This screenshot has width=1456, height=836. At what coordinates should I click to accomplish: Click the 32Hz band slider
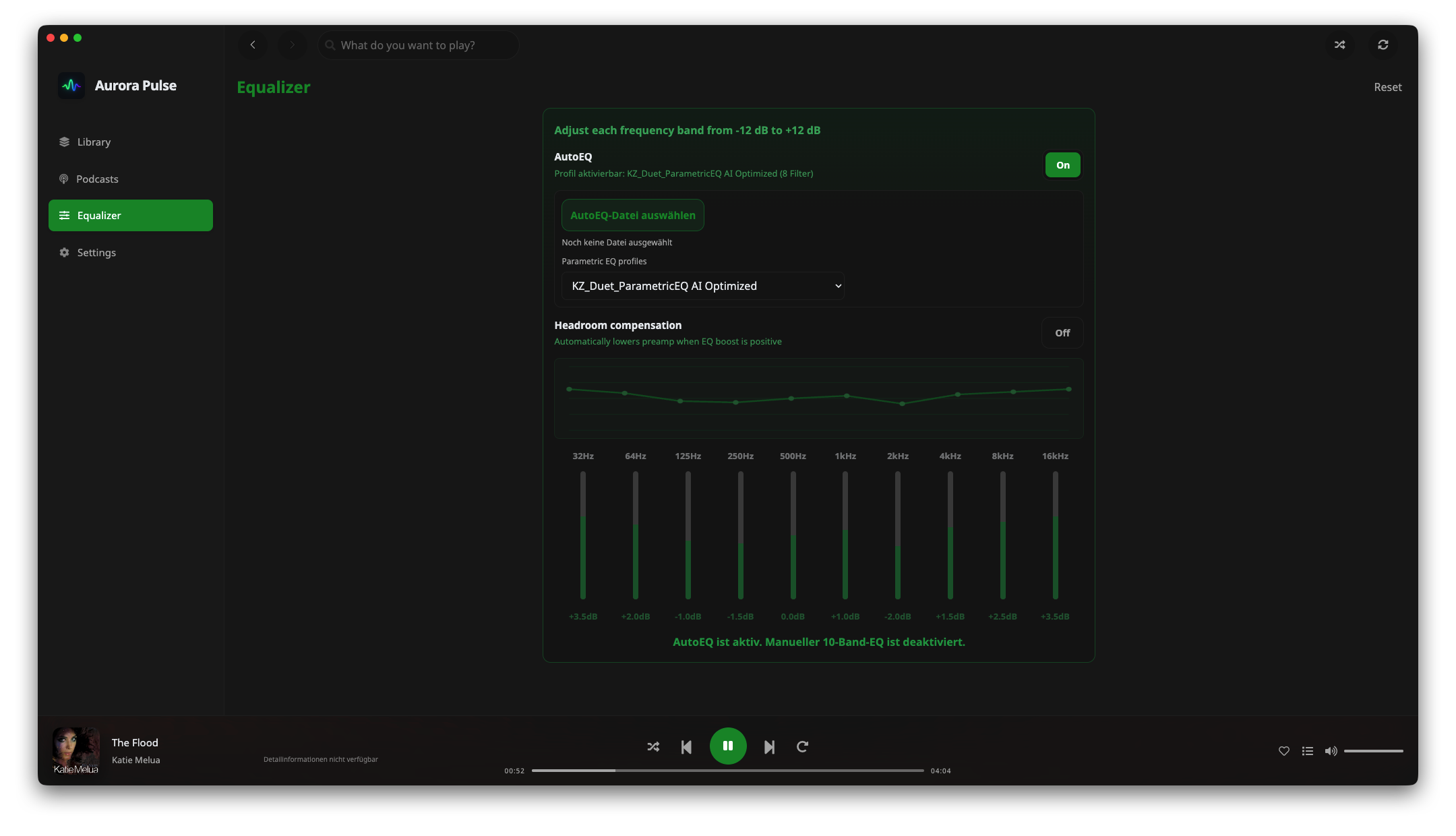point(583,535)
